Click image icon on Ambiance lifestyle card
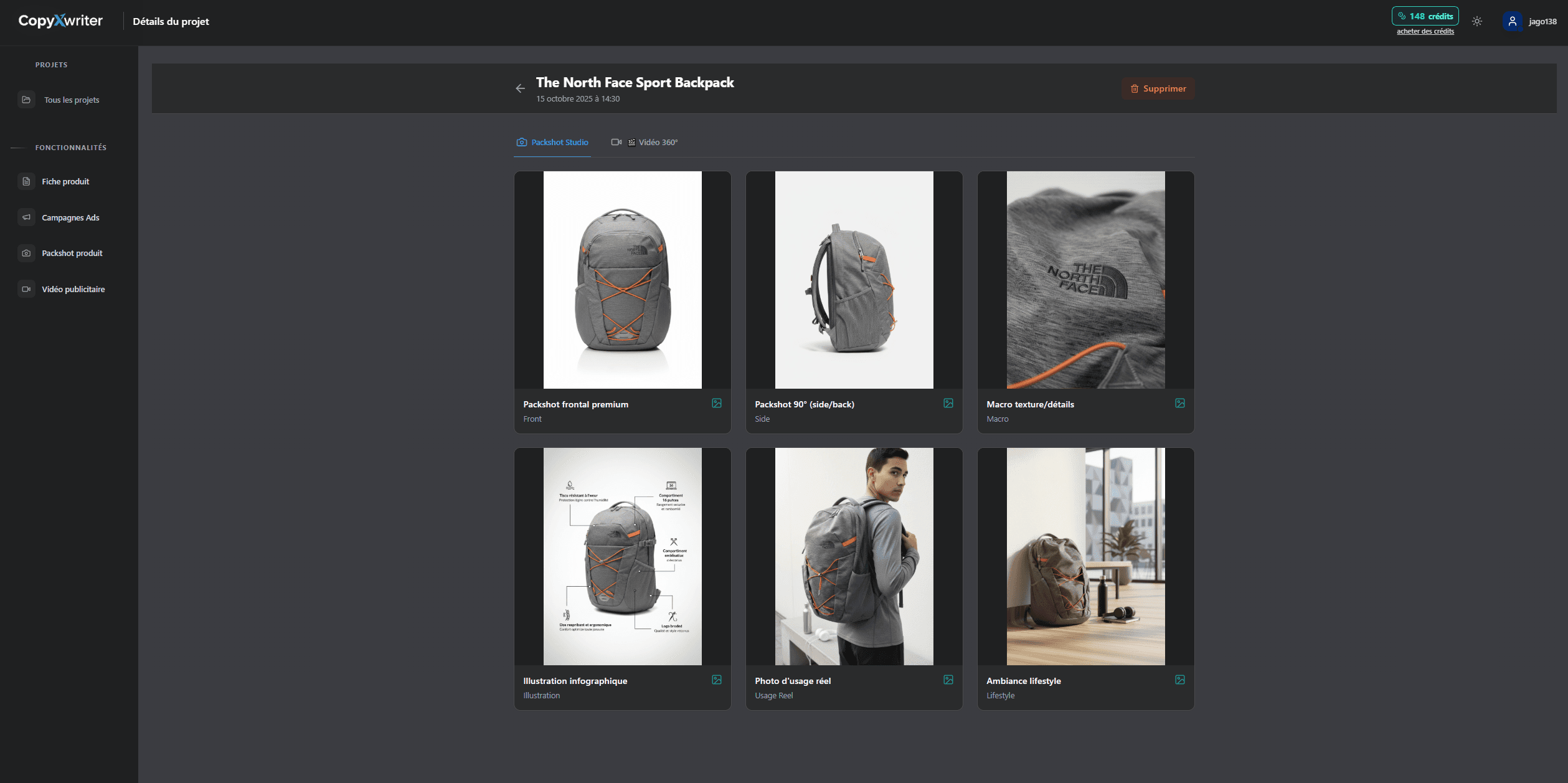 (1180, 680)
